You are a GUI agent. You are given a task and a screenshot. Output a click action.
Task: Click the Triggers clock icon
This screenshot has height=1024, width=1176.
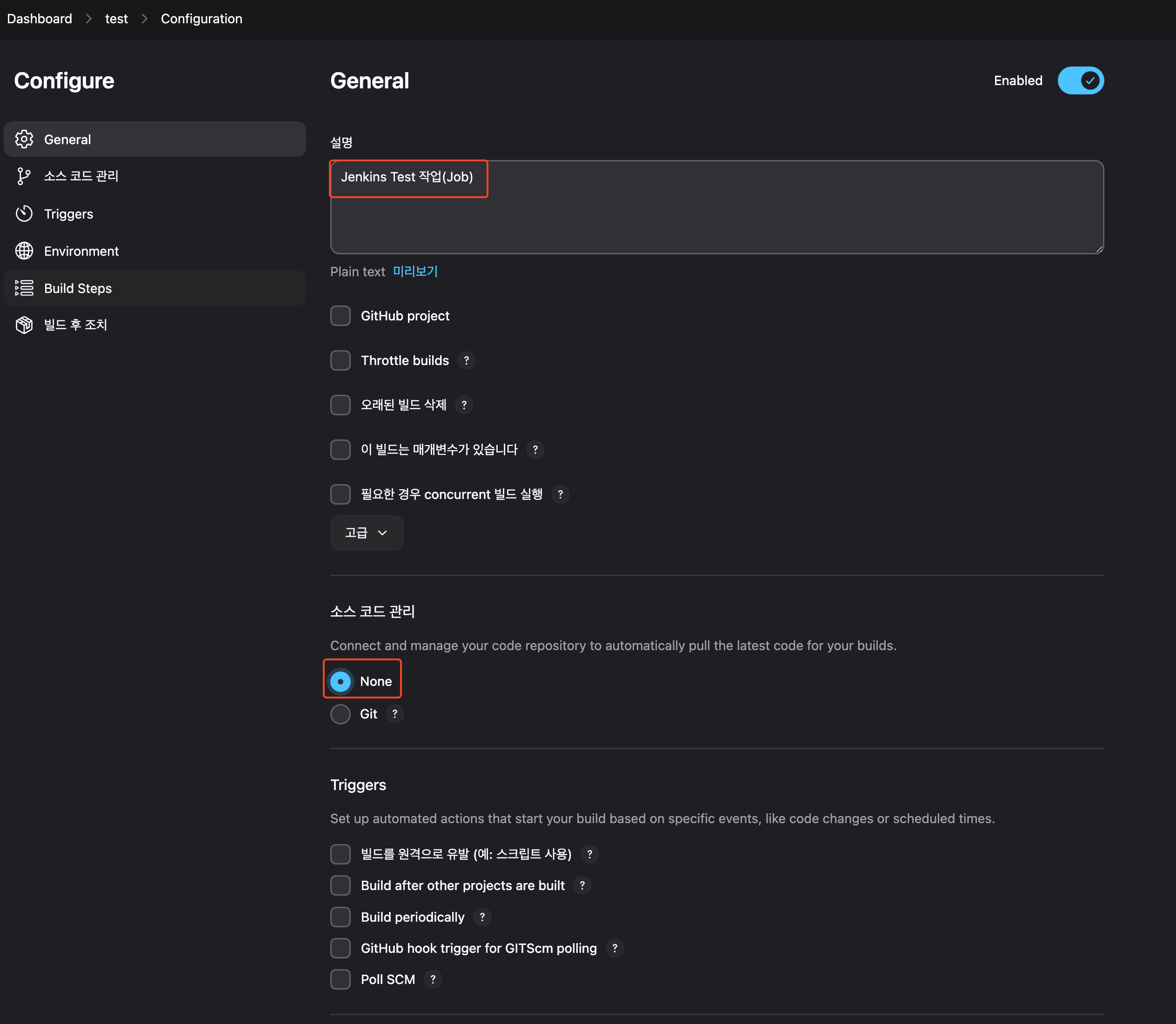pyautogui.click(x=24, y=214)
